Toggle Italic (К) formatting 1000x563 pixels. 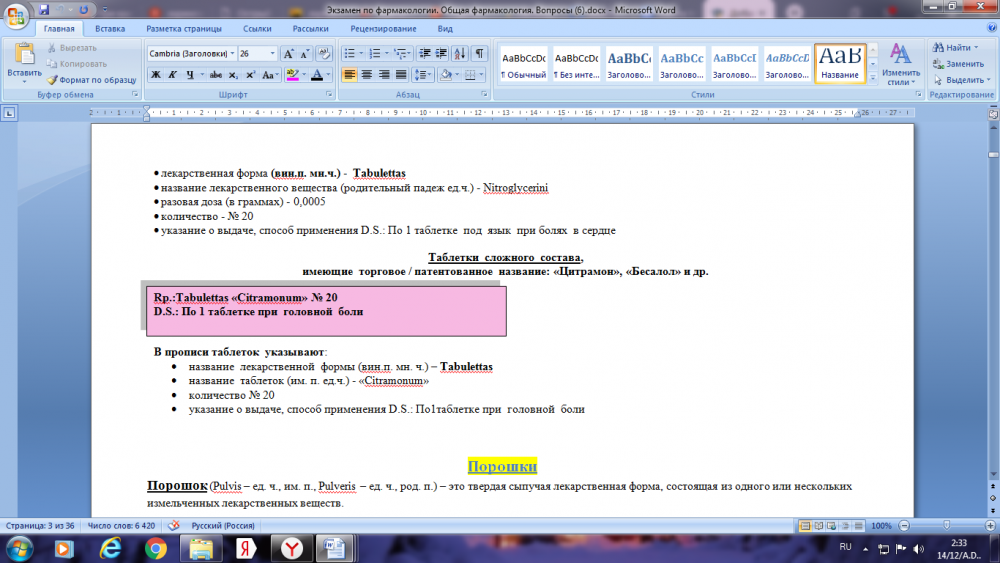(173, 75)
